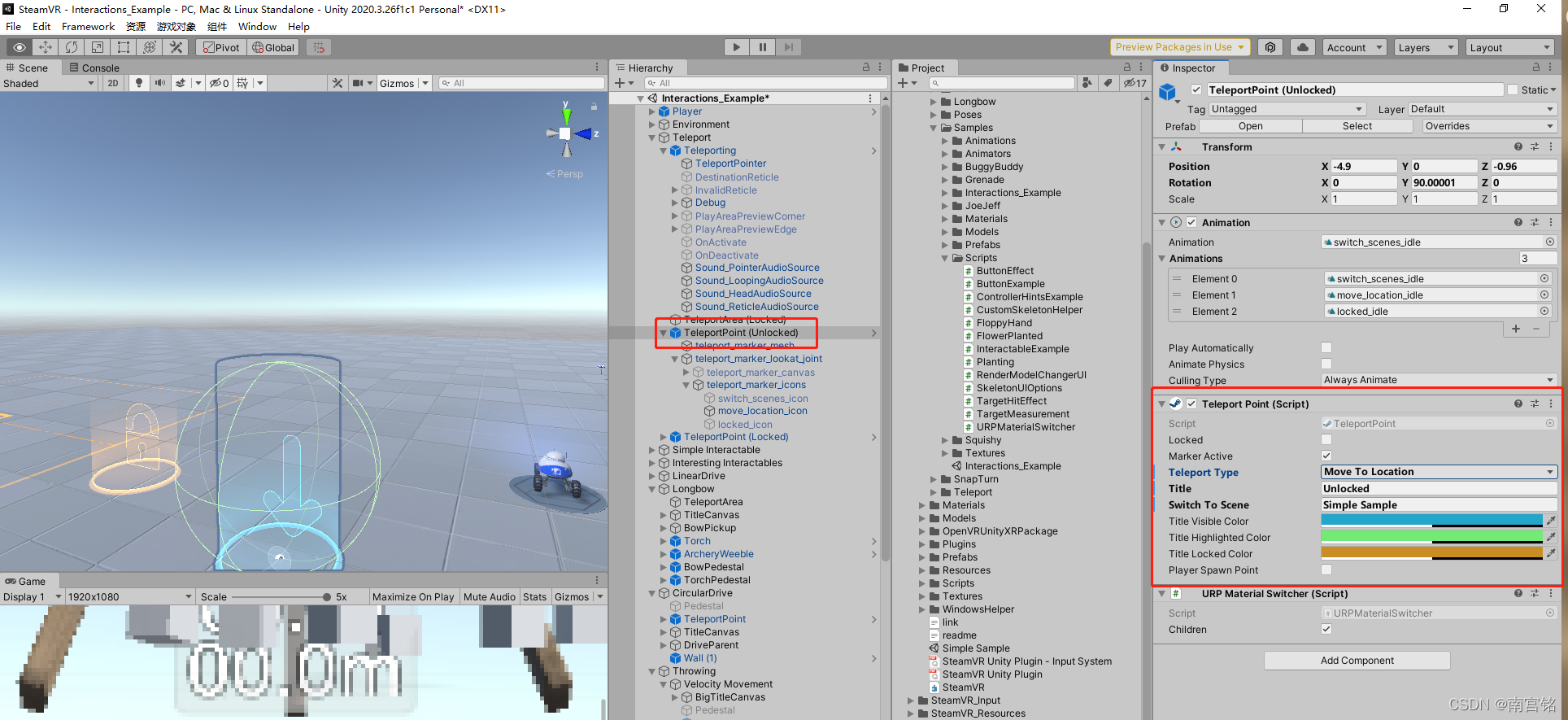Open Teleport Point script preset icon
Viewport: 1568px width, 720px height.
(1535, 404)
